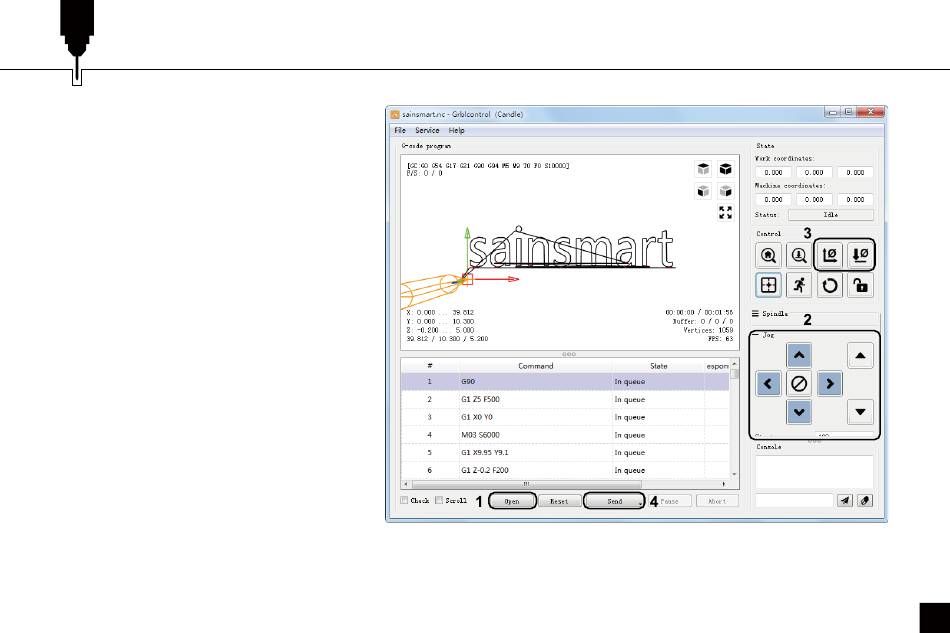Enable the Check mode checkbox
950x633 pixels.
404,500
